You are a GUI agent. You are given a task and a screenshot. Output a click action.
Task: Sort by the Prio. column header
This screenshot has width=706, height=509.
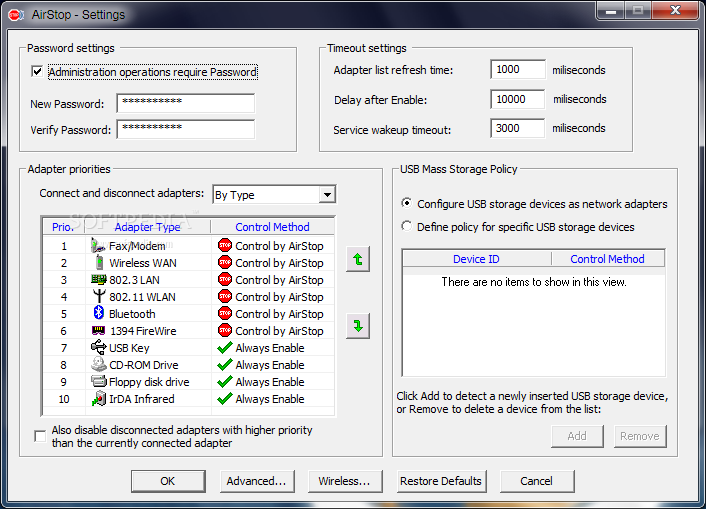63,227
